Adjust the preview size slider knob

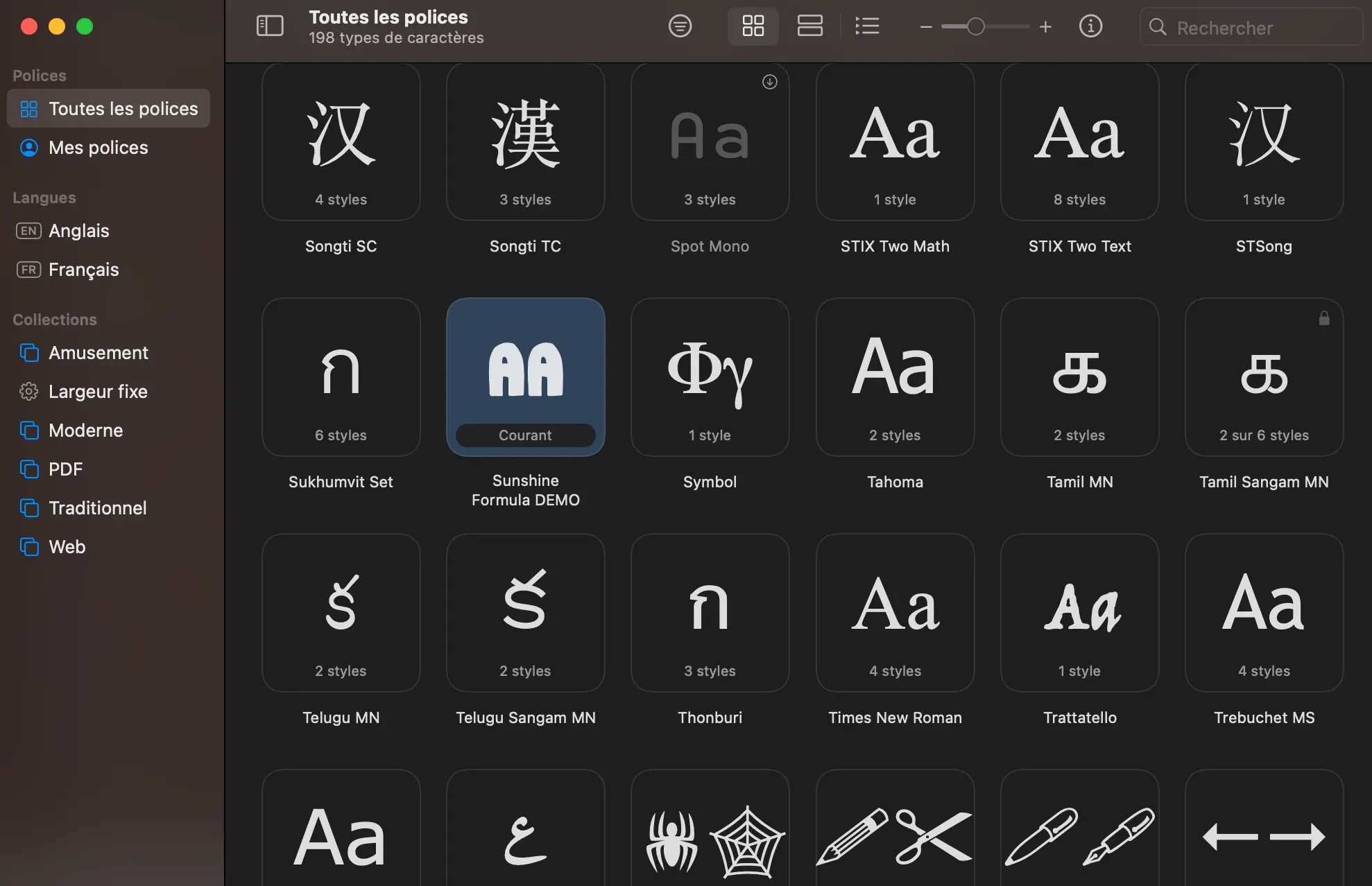(x=975, y=27)
